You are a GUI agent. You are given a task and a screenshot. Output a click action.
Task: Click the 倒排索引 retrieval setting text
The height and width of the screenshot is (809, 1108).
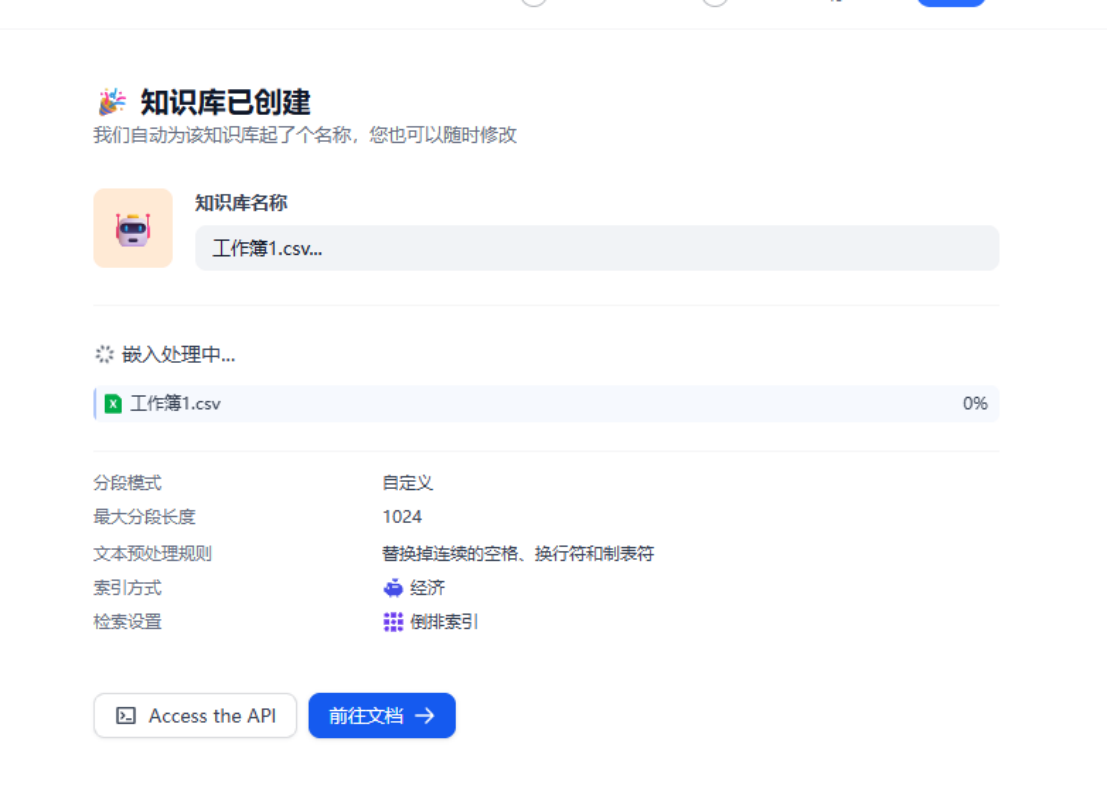(444, 622)
